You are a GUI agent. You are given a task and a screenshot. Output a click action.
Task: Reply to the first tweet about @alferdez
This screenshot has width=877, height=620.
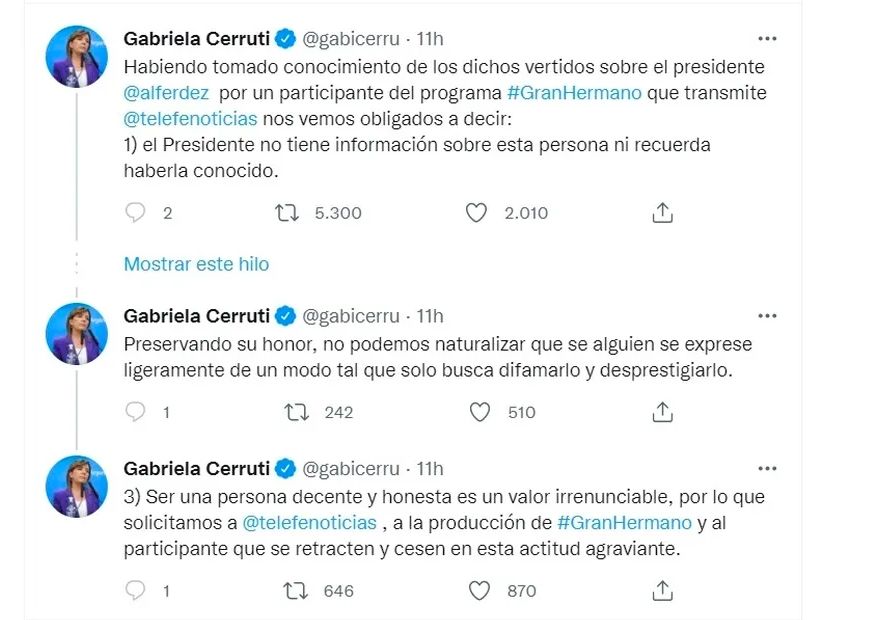coord(136,213)
